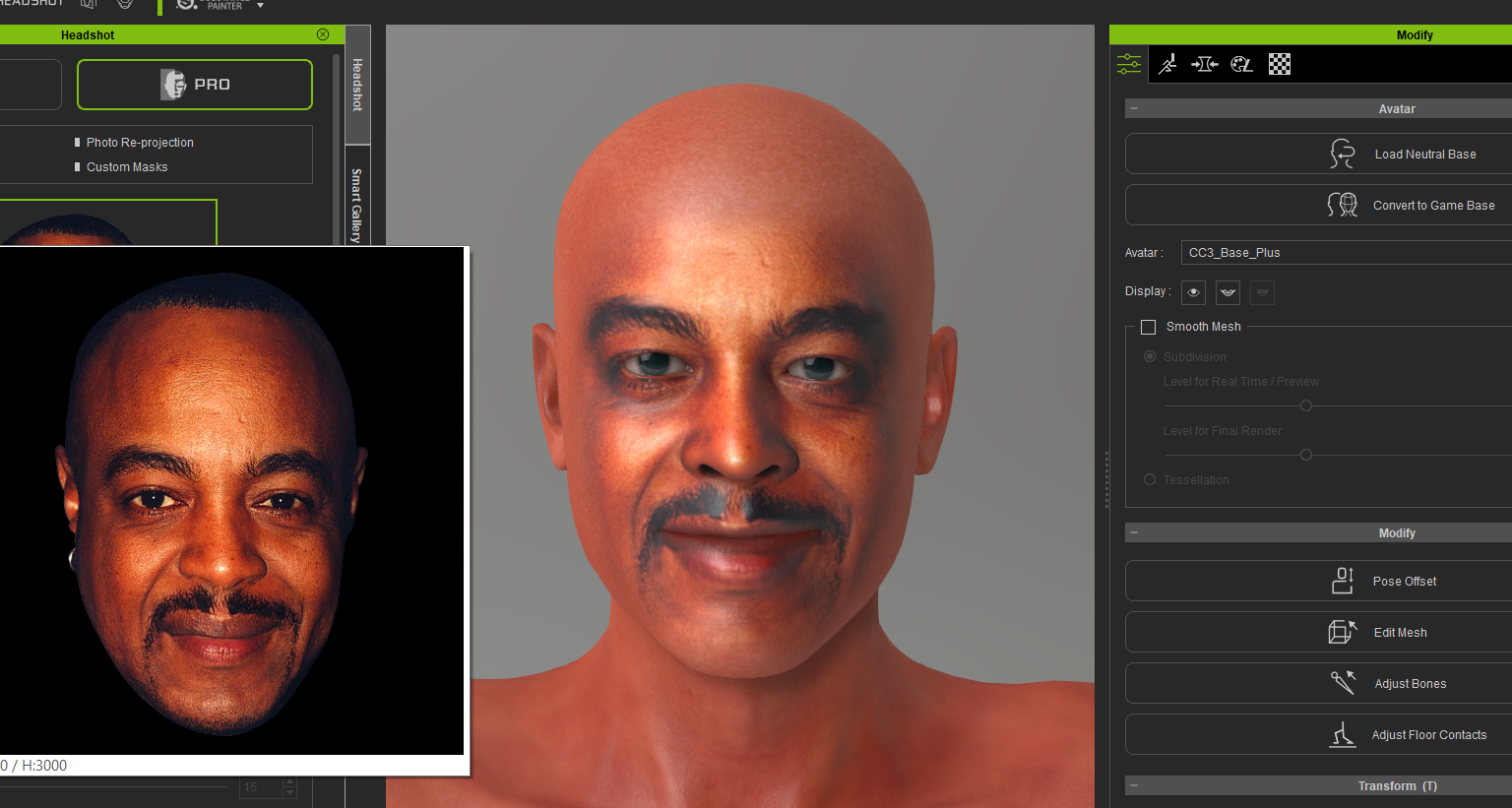Click the Adjust Floor Contacts button
Screen dimensions: 1512x808
1319,734
